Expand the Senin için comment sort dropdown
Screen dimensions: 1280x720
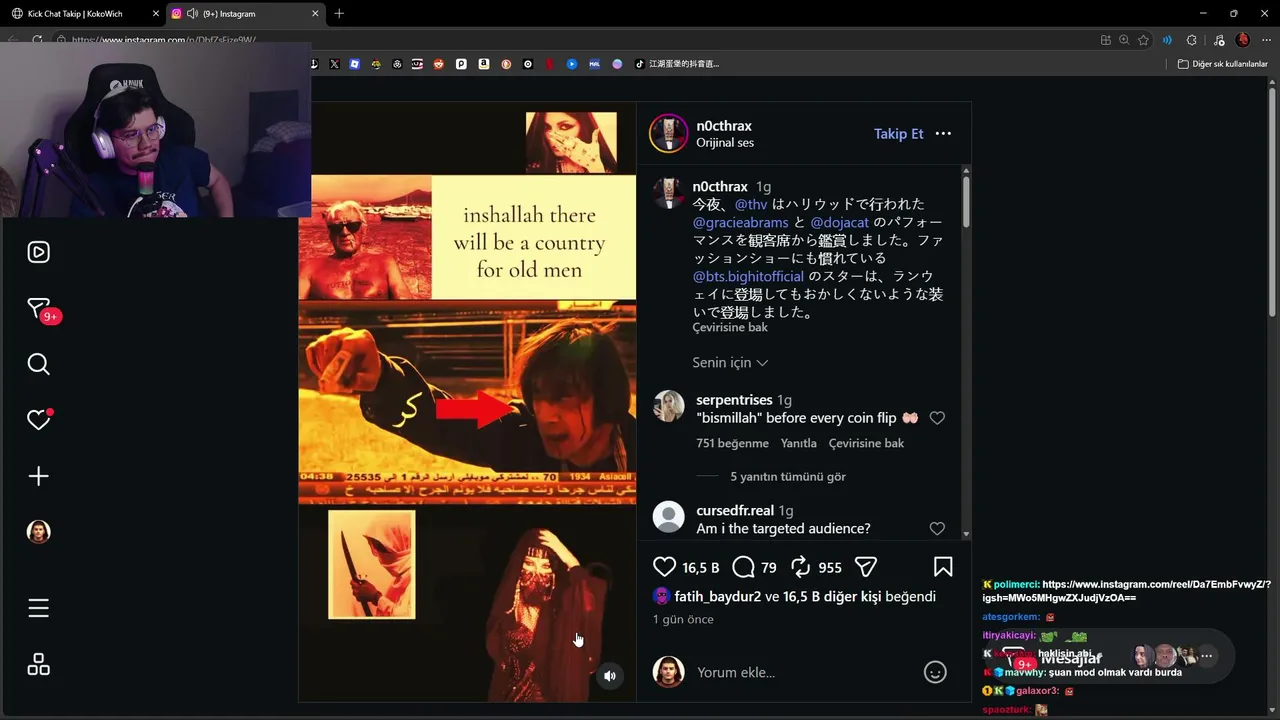pyautogui.click(x=730, y=362)
